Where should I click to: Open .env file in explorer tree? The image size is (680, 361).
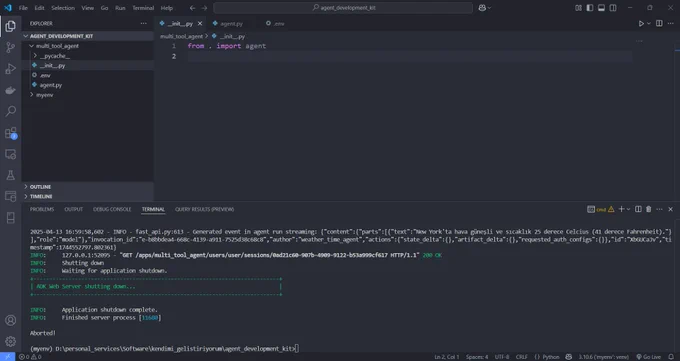88,75
